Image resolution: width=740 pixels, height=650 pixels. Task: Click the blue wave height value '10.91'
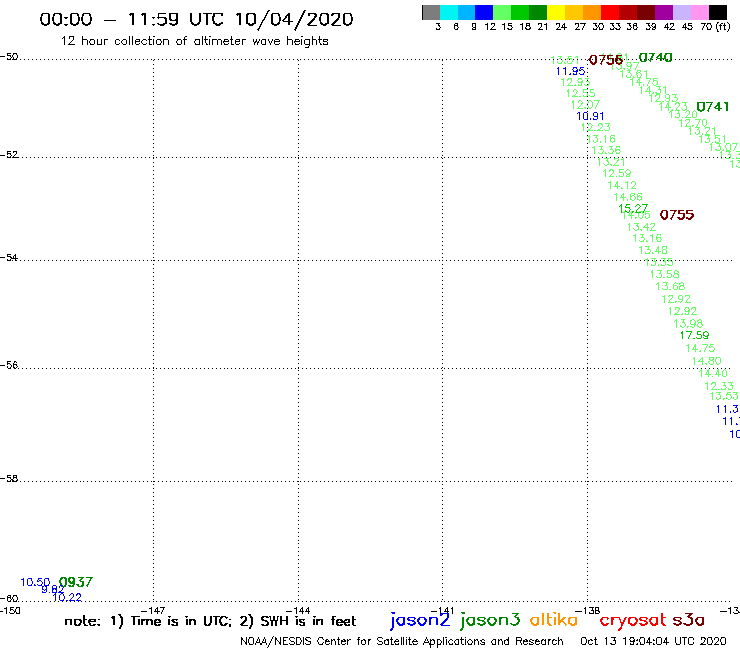[x=590, y=116]
